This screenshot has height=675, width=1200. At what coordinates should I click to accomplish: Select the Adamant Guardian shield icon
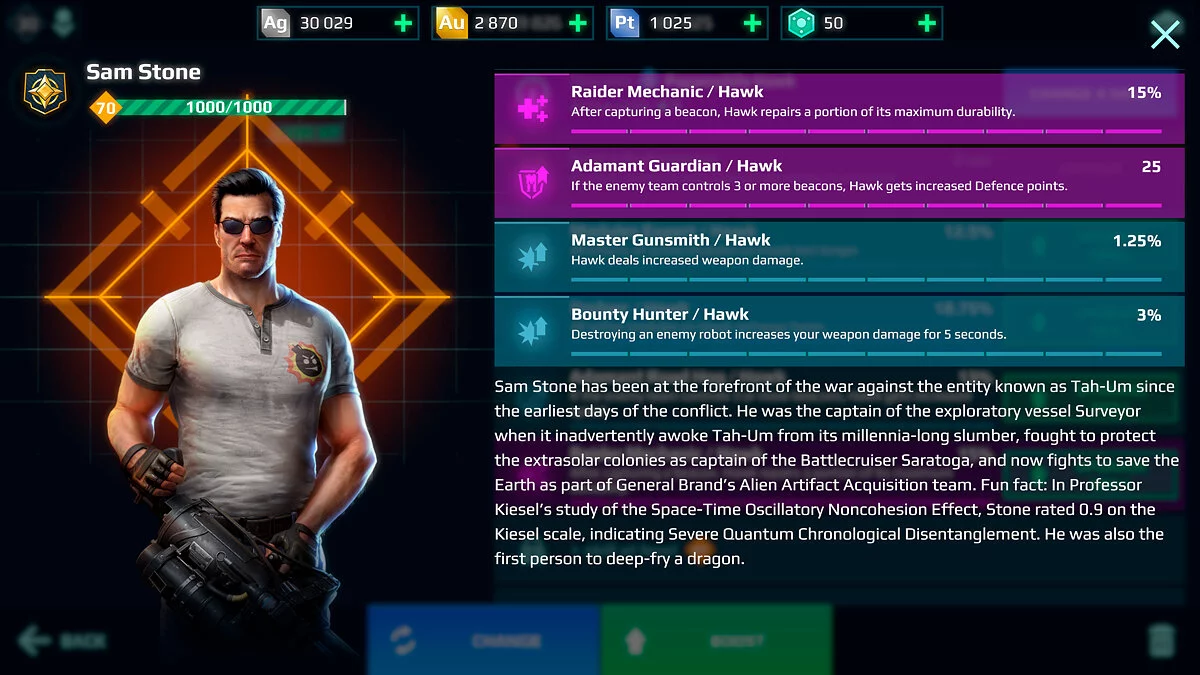[532, 182]
